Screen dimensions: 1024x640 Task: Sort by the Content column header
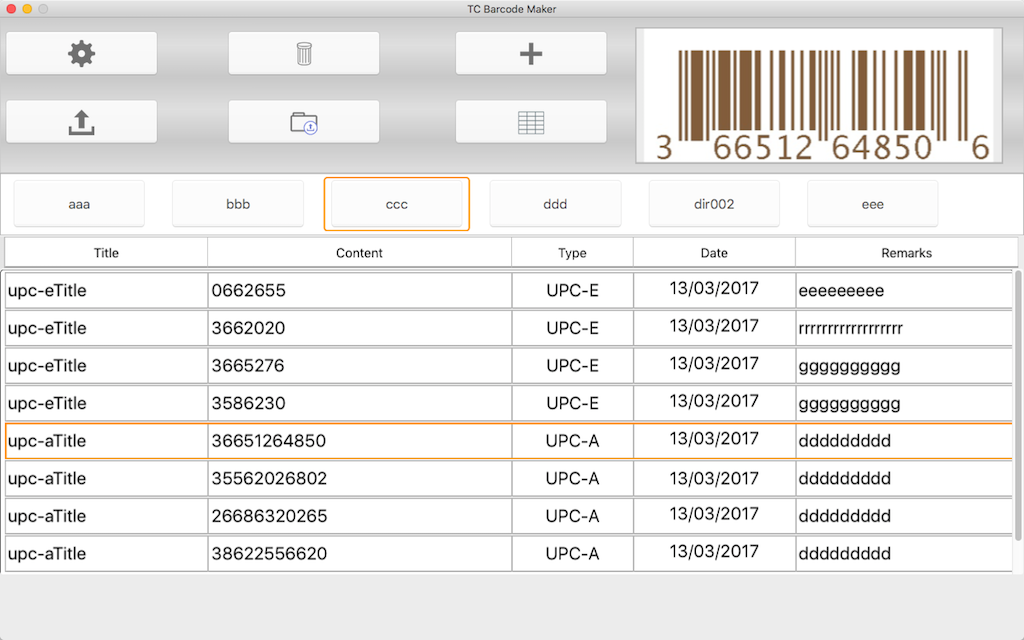359,253
